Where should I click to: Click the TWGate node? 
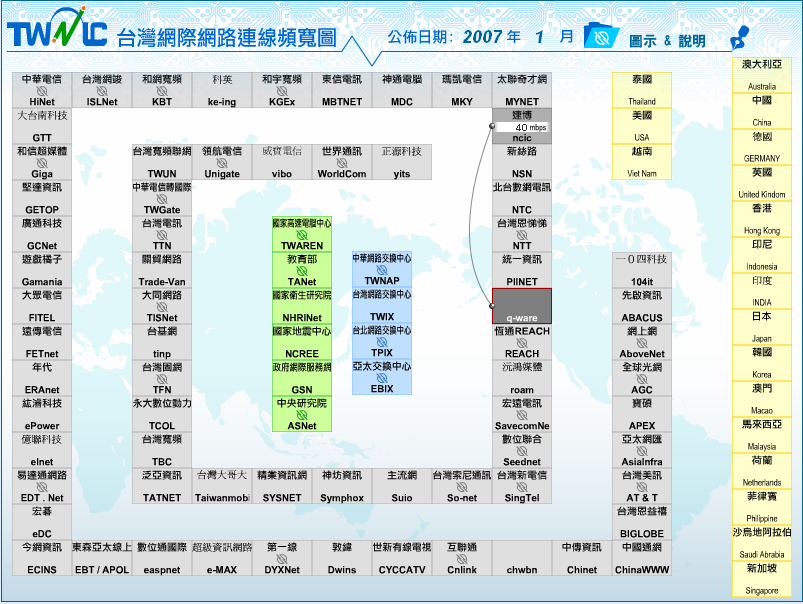click(x=162, y=198)
